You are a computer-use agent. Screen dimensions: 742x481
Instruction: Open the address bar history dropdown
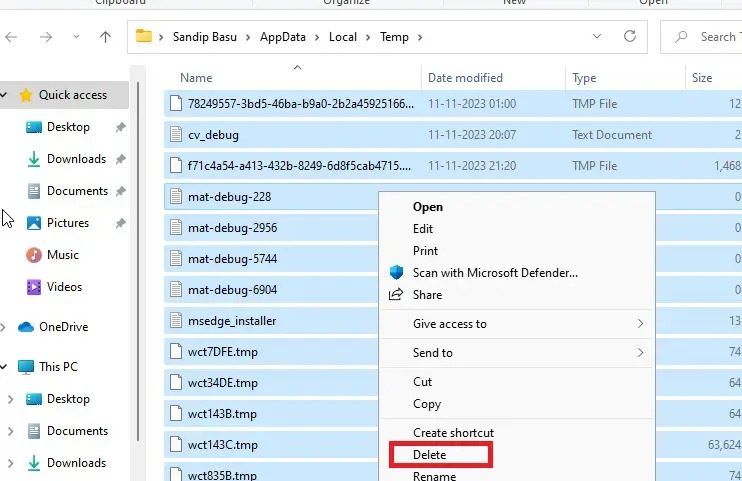pyautogui.click(x=597, y=36)
